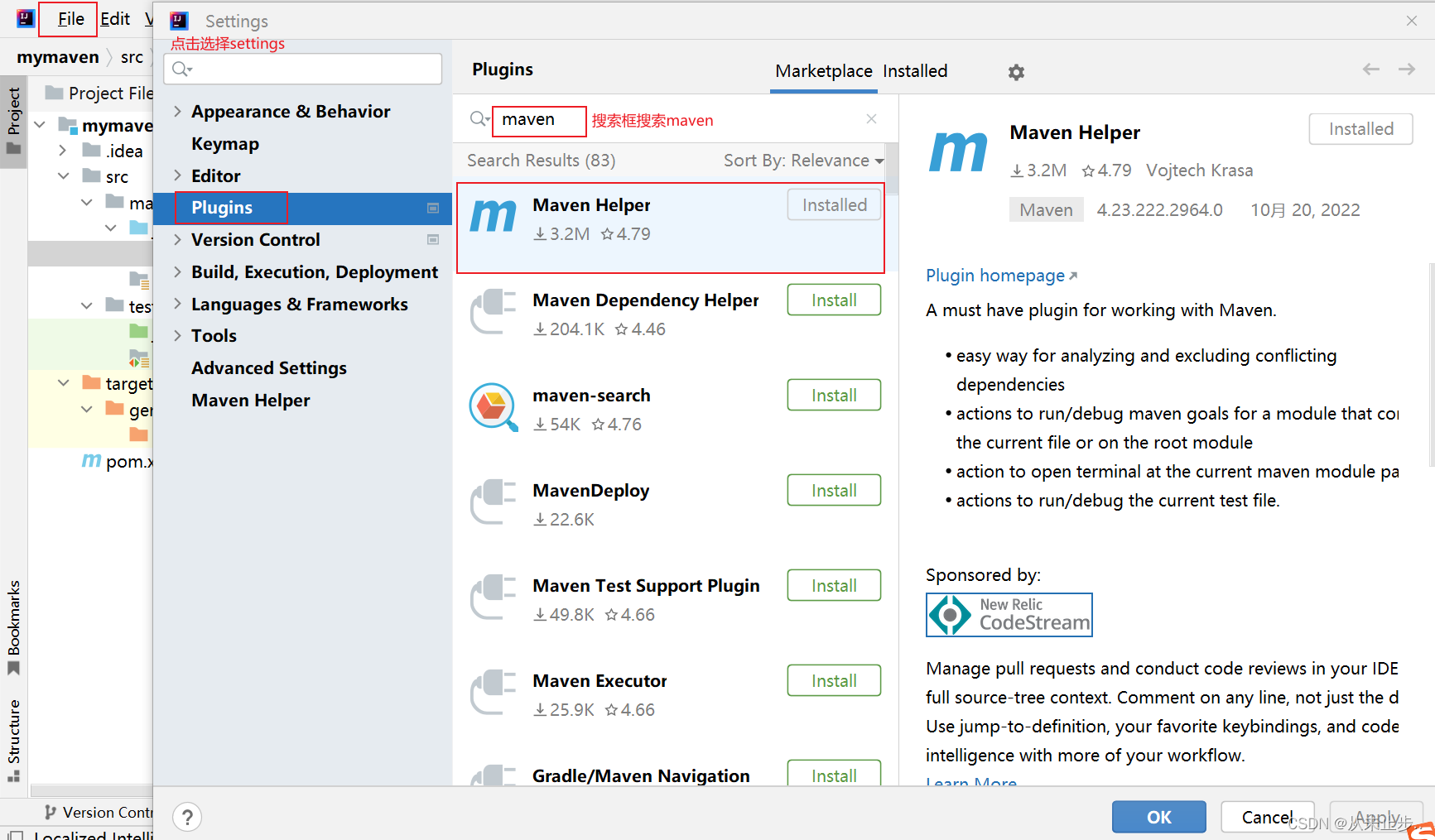Install Maven Dependency Helper plugin
The image size is (1435, 840).
click(x=834, y=300)
